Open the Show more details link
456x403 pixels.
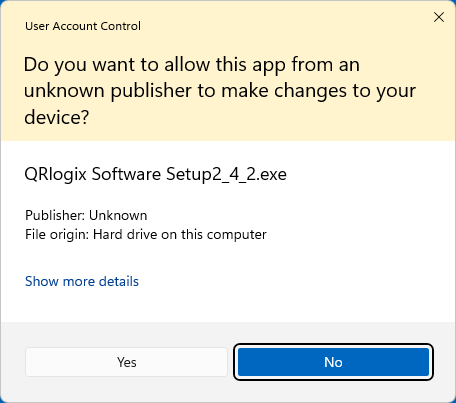coord(82,281)
